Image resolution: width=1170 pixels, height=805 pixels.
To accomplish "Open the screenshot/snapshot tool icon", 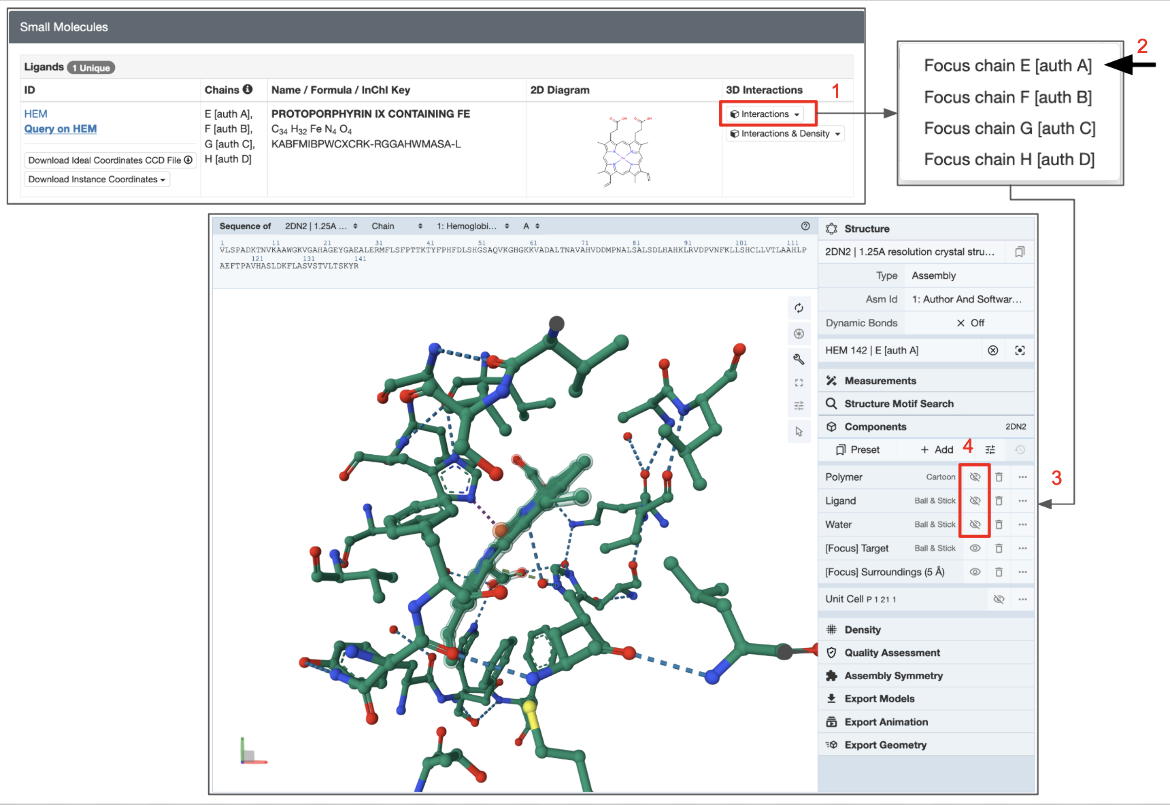I will pyautogui.click(x=798, y=333).
